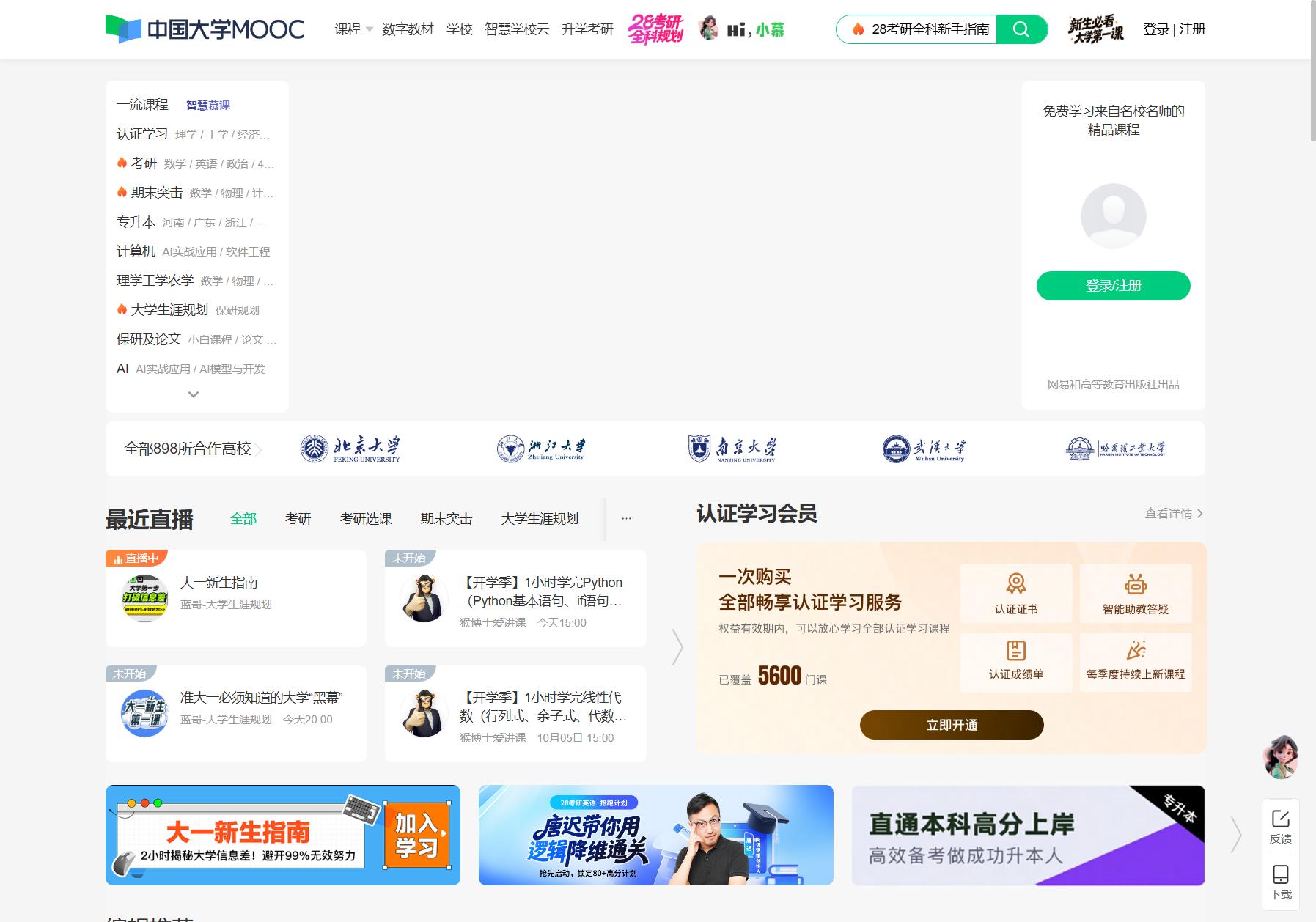Select the 考研选课 live tab
The width and height of the screenshot is (1316, 922).
366,519
